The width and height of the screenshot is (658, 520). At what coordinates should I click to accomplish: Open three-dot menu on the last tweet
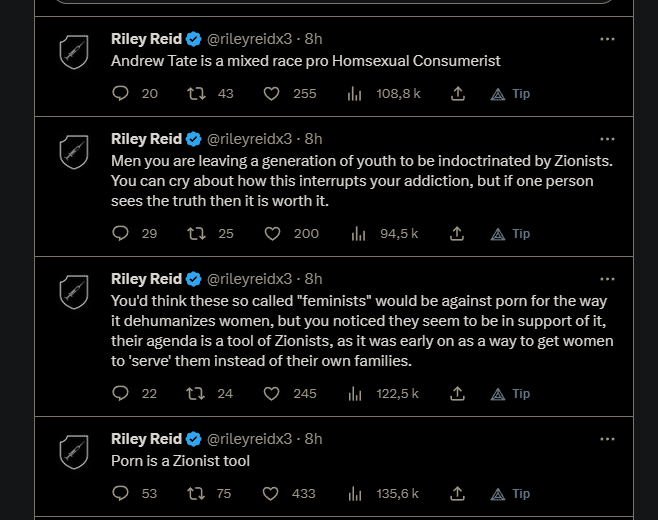coord(607,439)
